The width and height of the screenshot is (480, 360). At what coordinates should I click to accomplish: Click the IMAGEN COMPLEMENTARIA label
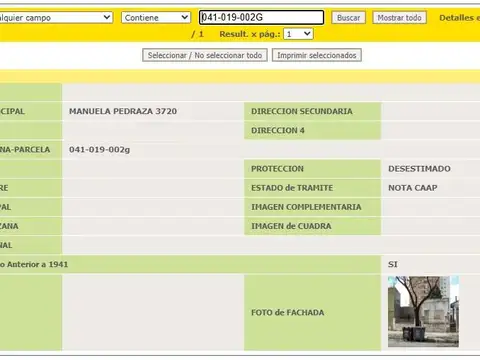pos(306,207)
